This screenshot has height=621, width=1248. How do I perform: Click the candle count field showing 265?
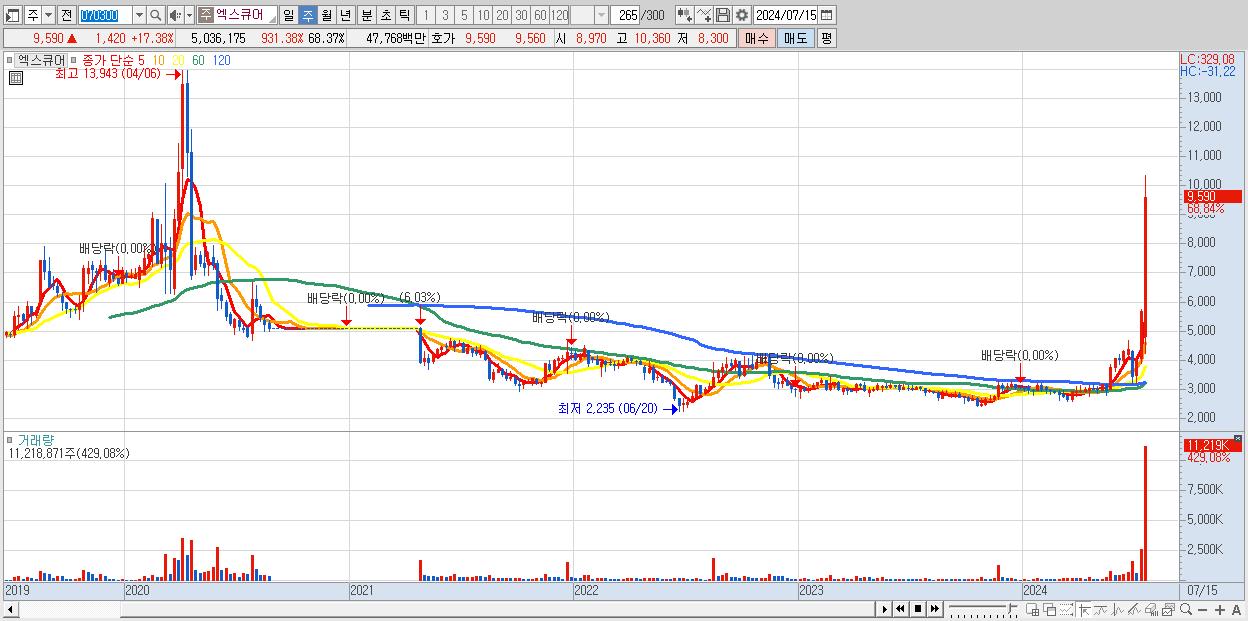[625, 15]
